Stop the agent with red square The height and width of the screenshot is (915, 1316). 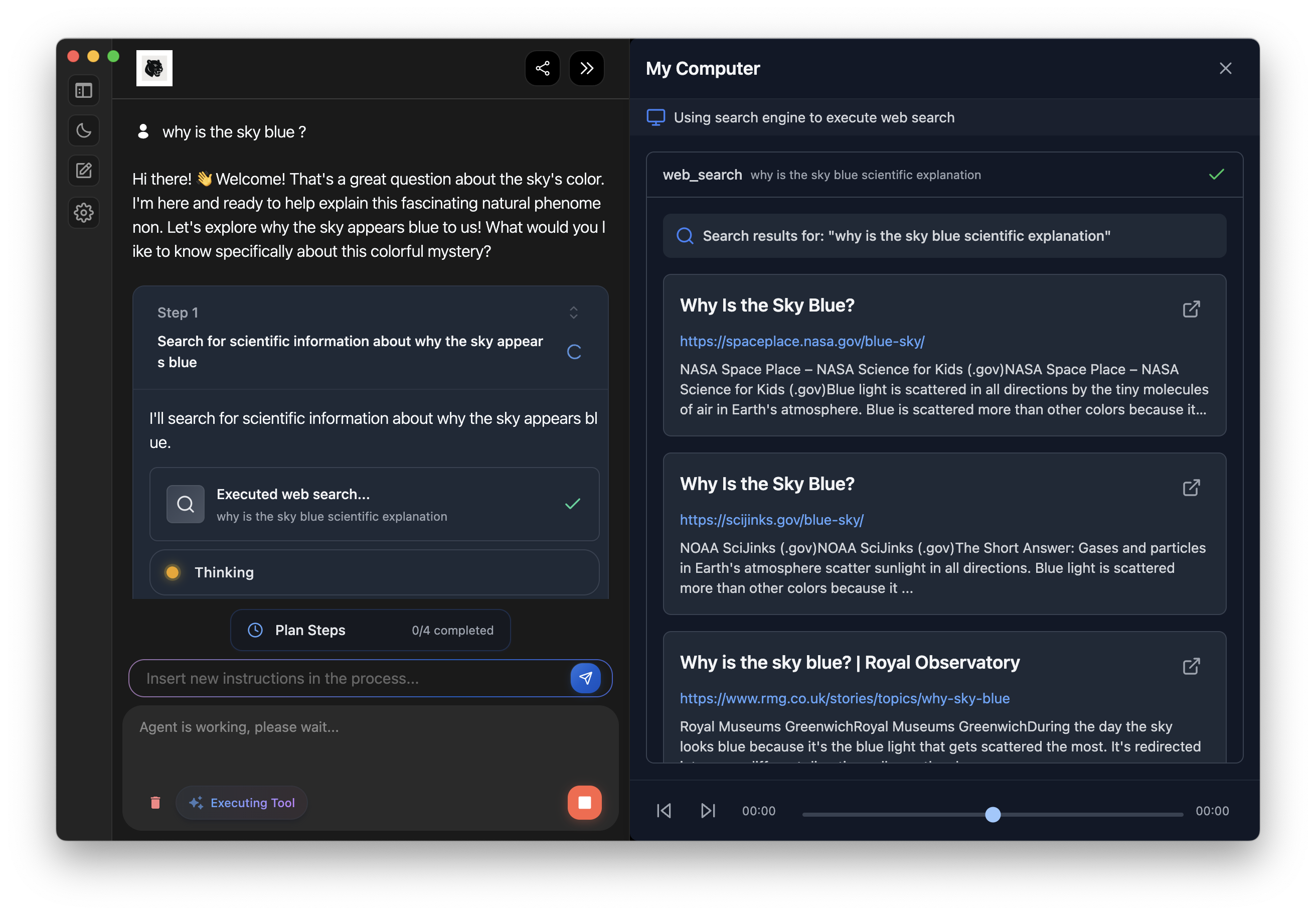pos(584,802)
